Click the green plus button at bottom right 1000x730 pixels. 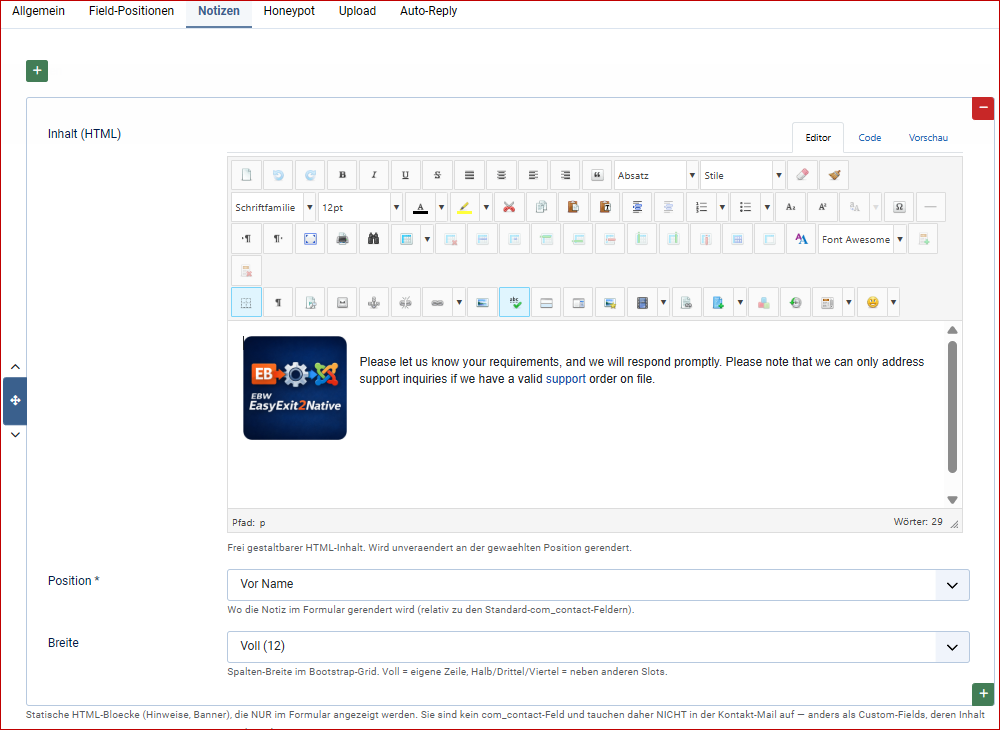pos(983,694)
